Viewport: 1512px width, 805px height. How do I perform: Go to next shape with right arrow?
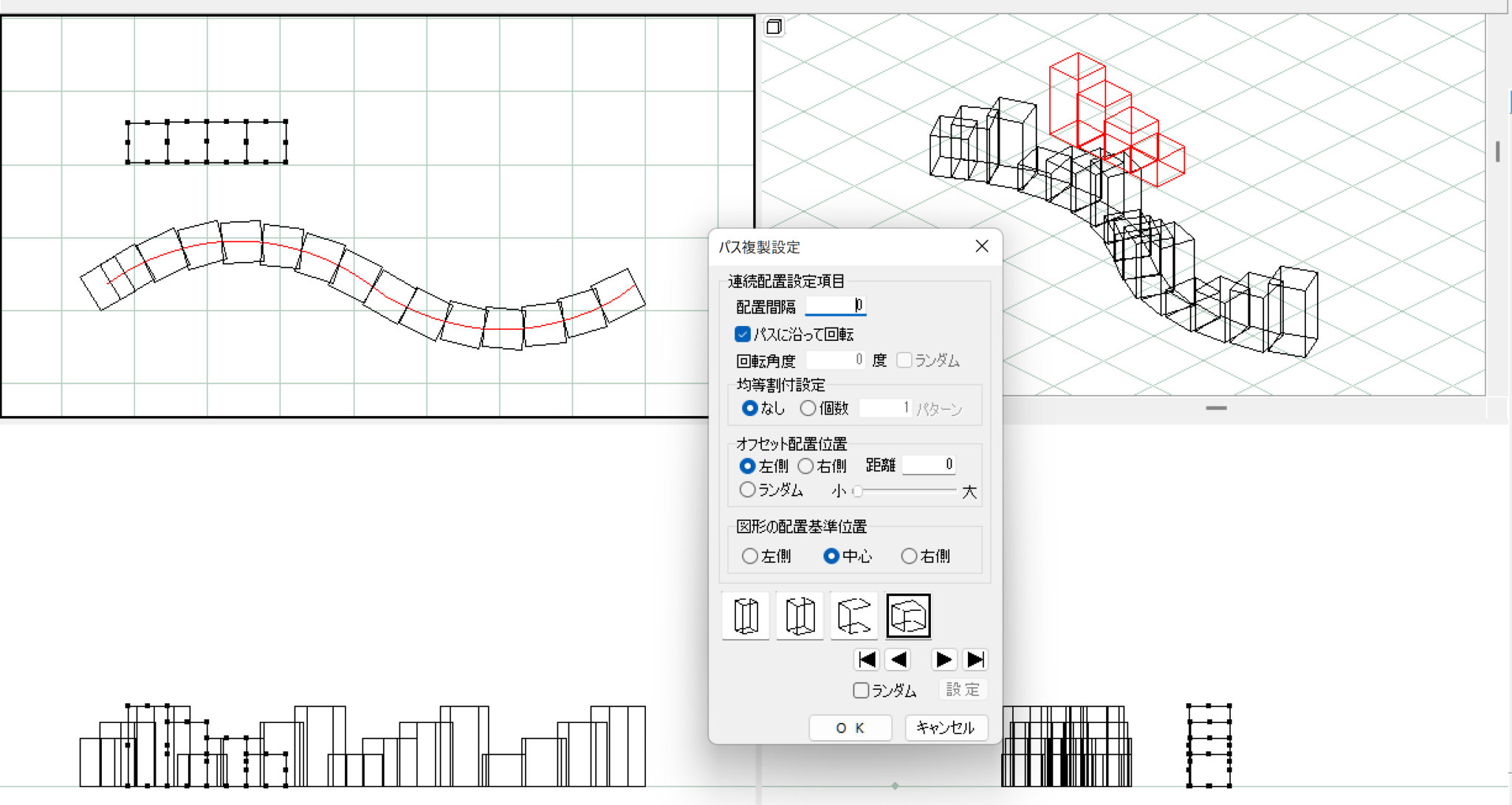pyautogui.click(x=943, y=659)
